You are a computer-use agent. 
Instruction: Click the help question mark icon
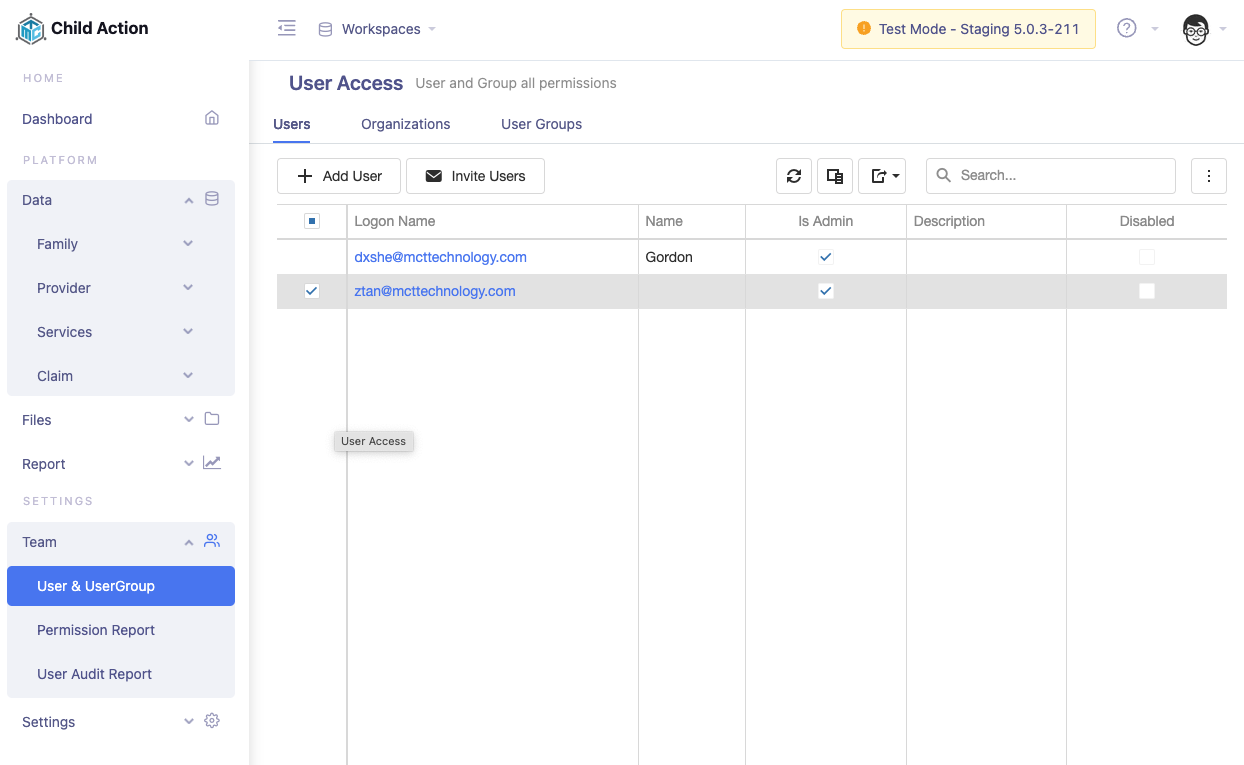(1127, 29)
